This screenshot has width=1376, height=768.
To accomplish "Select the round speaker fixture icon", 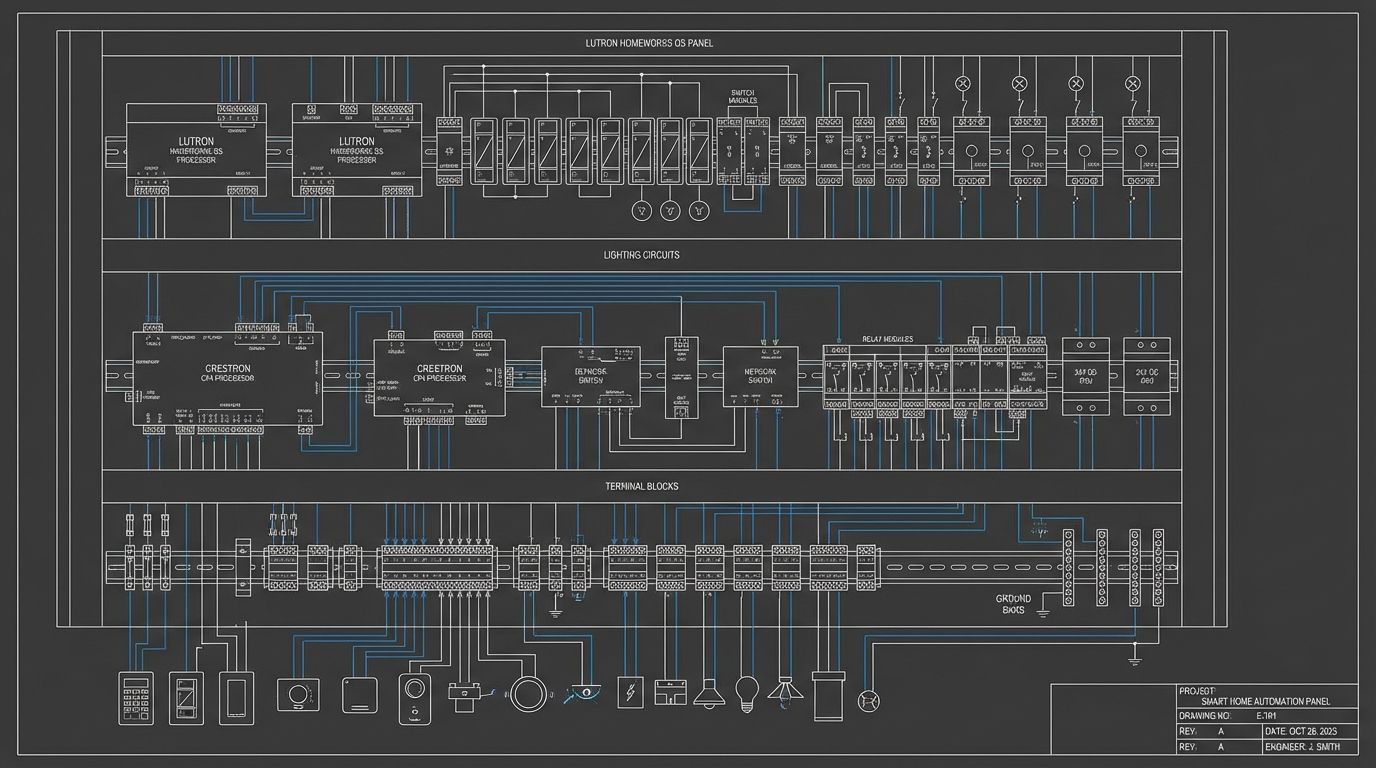I will coord(528,696).
